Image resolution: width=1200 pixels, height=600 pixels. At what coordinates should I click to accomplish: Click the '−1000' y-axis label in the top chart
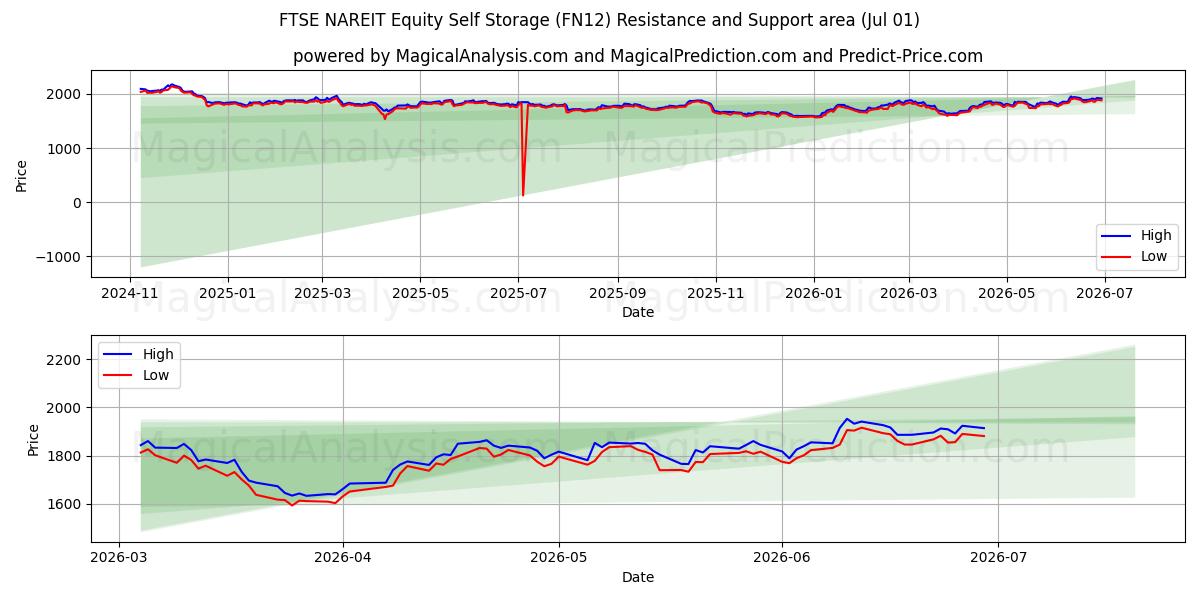(x=60, y=257)
